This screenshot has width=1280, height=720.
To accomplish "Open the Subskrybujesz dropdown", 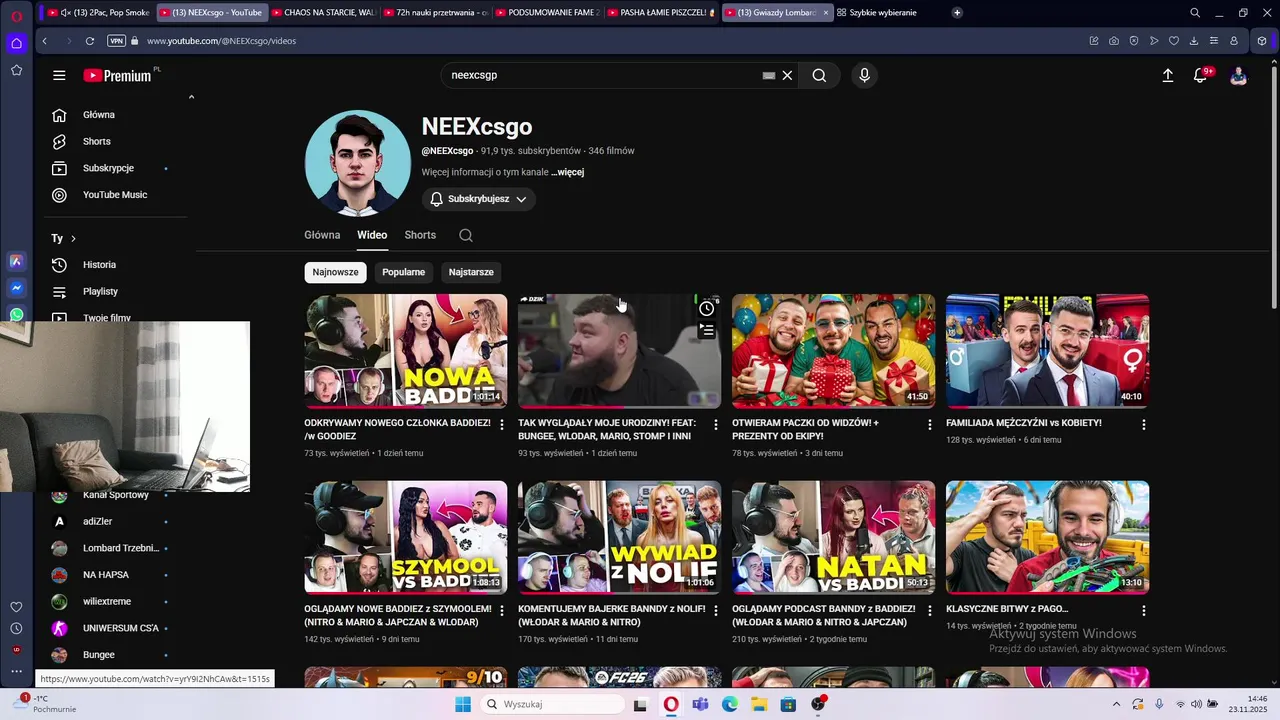I will pos(478,199).
